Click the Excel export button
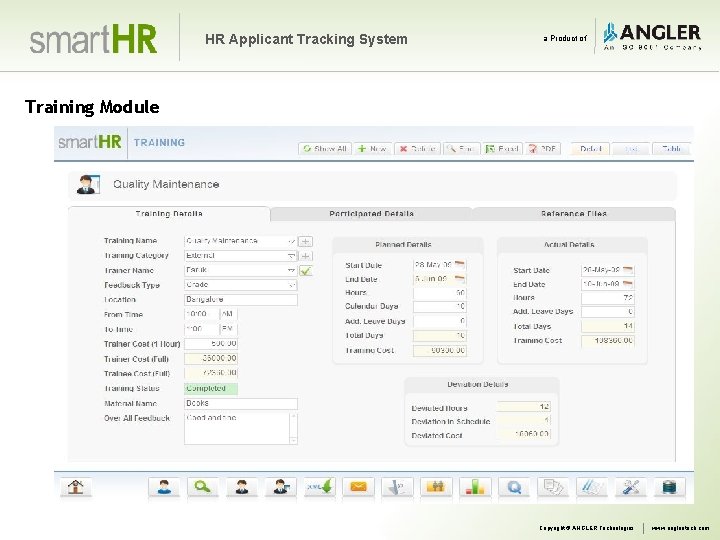The height and width of the screenshot is (540, 720). pos(502,149)
